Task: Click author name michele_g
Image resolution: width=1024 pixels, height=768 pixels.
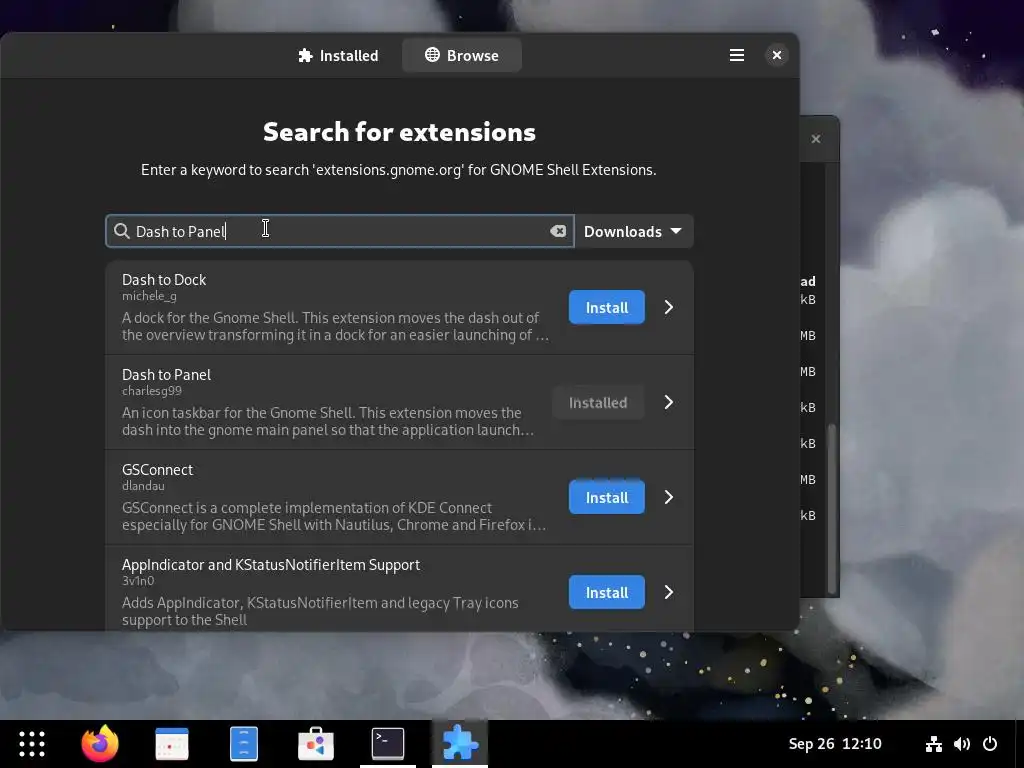Action: (150, 296)
